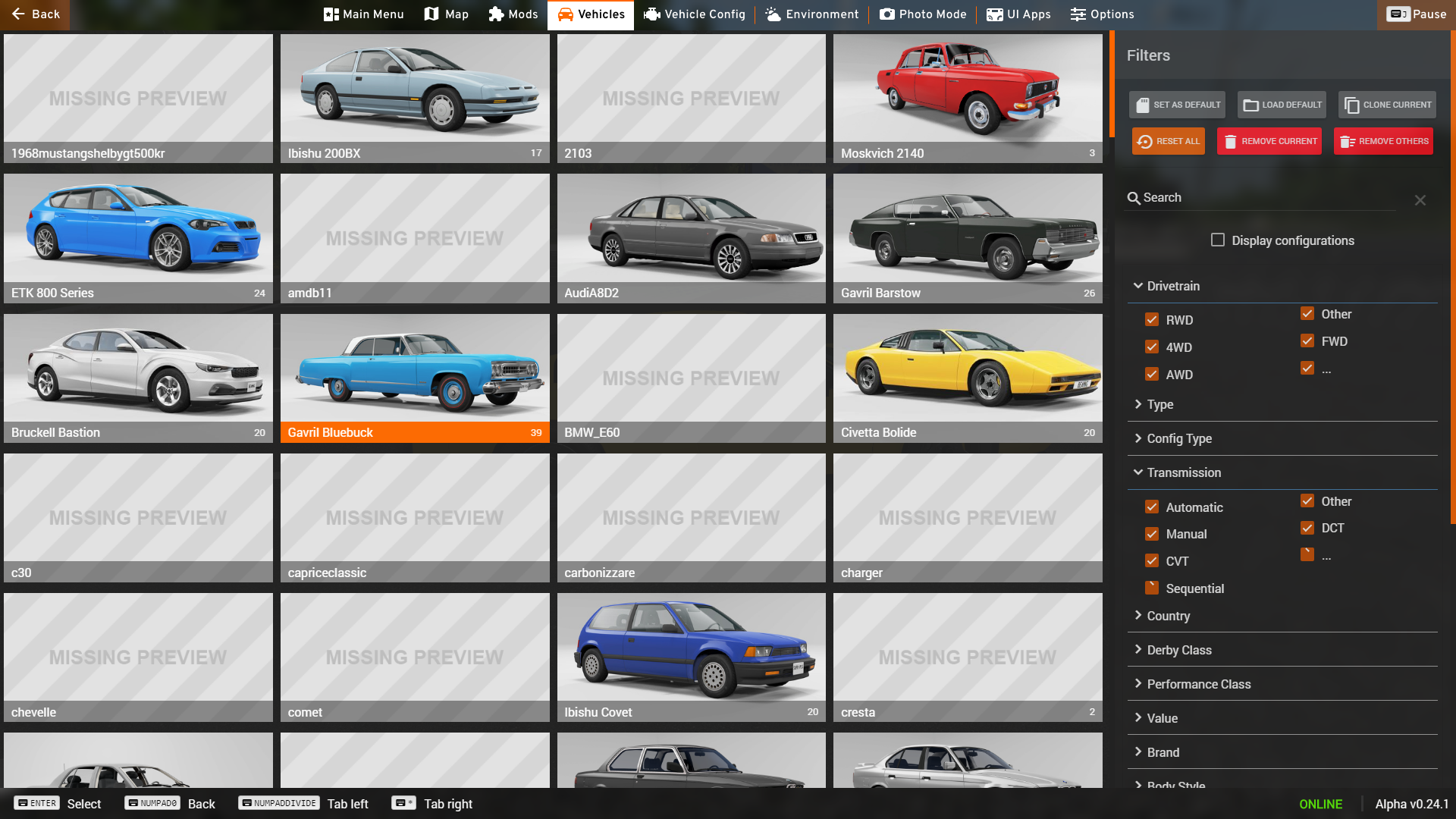Screen dimensions: 1456x819
Task: Expand the Derby Class filter section
Action: pos(1282,650)
